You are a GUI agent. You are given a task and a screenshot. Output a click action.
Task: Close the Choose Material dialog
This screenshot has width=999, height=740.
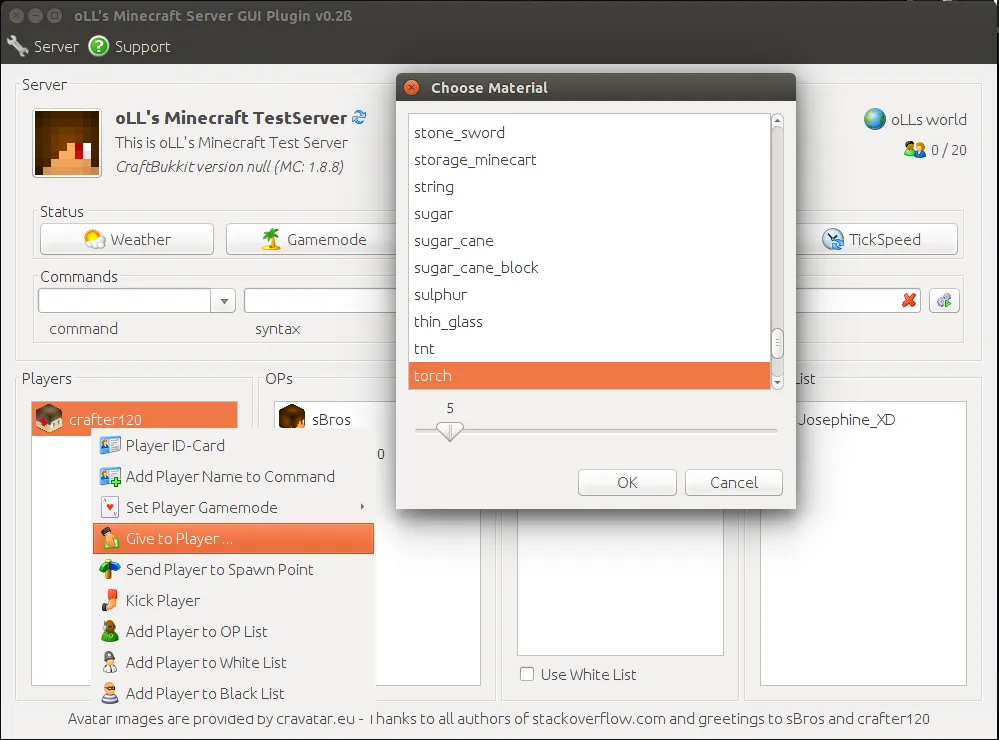pos(412,87)
